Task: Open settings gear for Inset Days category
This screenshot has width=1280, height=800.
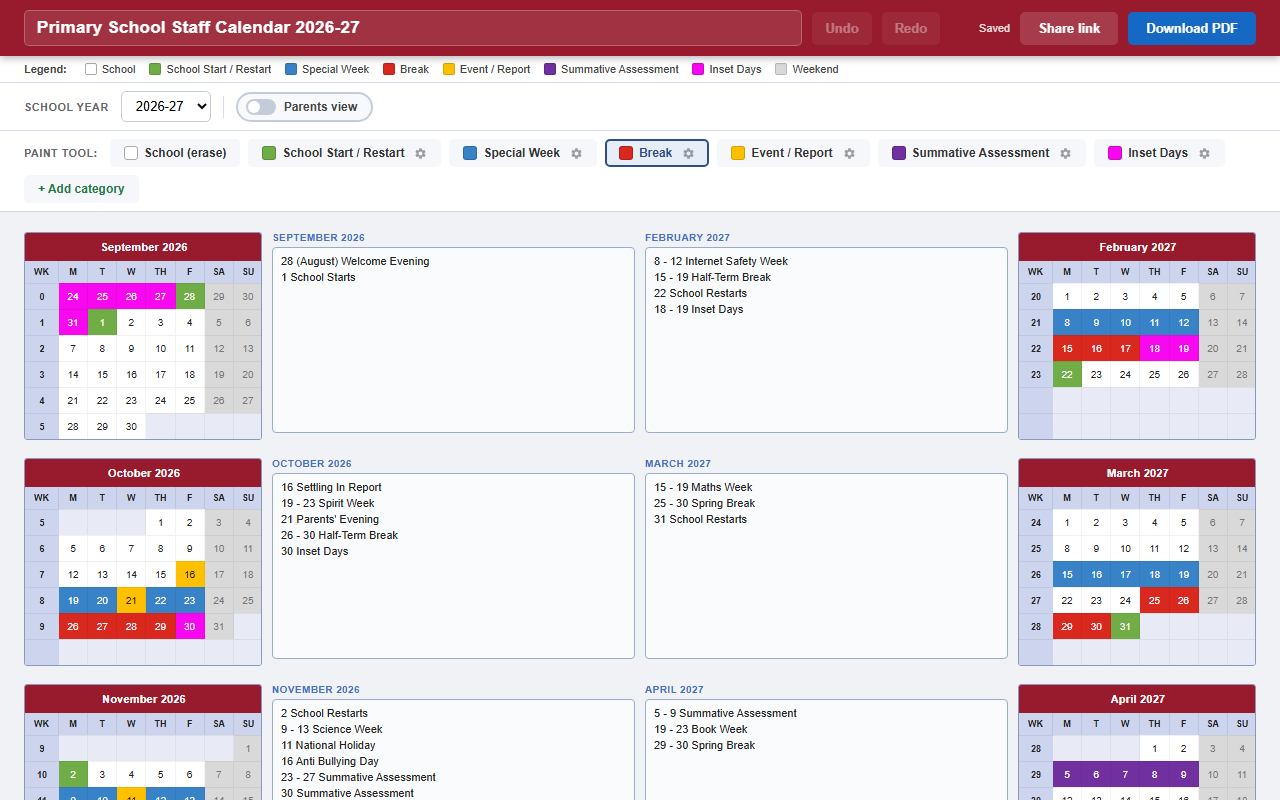Action: tap(1205, 153)
